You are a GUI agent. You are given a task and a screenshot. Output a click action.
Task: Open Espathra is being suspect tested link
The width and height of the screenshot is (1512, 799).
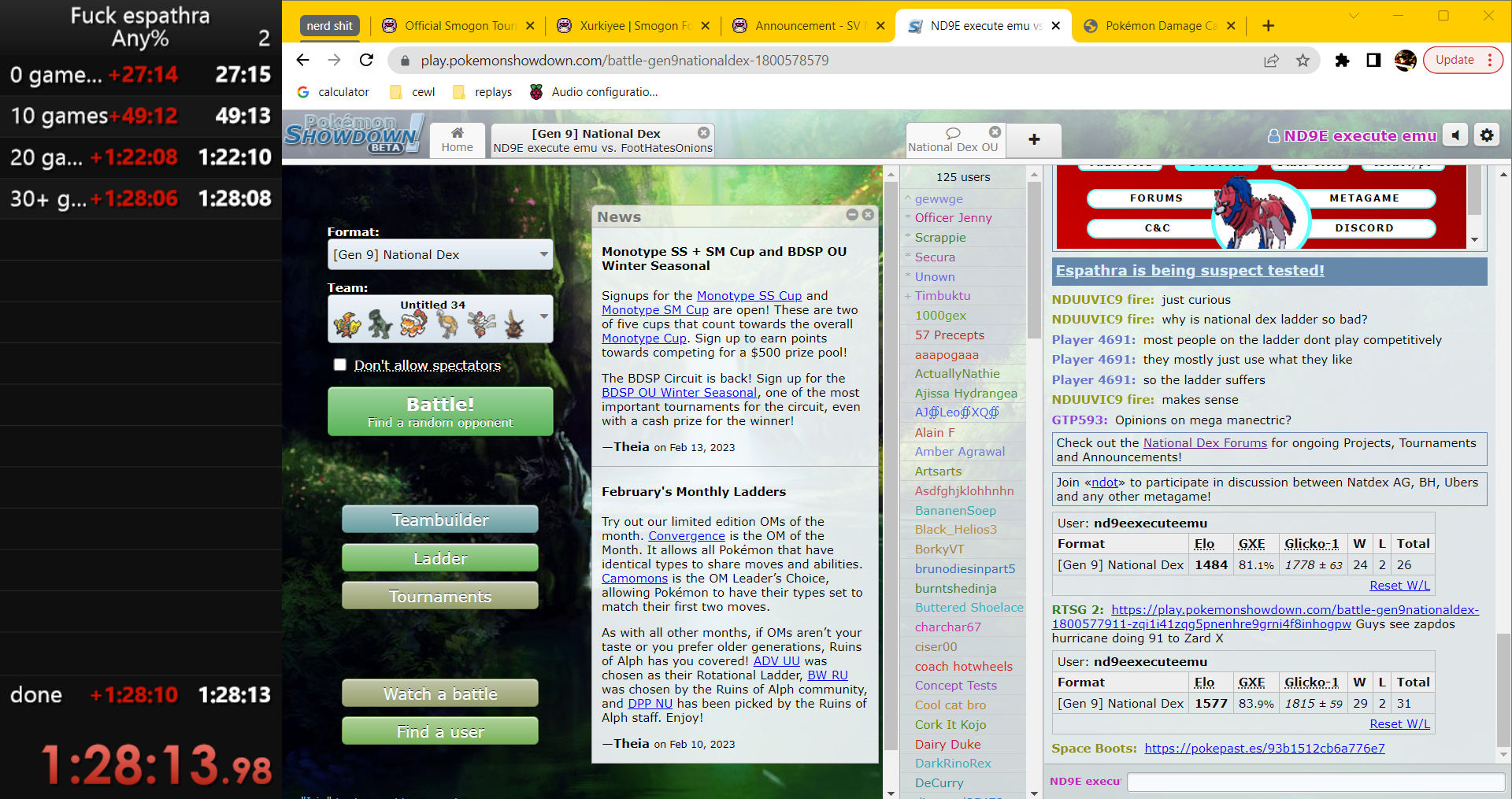pos(1190,271)
